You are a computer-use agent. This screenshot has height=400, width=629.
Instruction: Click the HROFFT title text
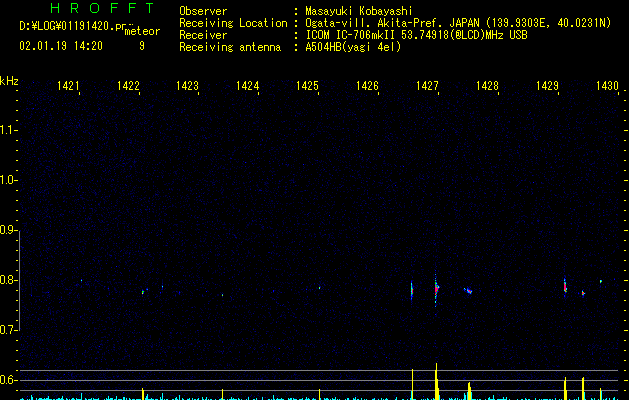pyautogui.click(x=103, y=8)
